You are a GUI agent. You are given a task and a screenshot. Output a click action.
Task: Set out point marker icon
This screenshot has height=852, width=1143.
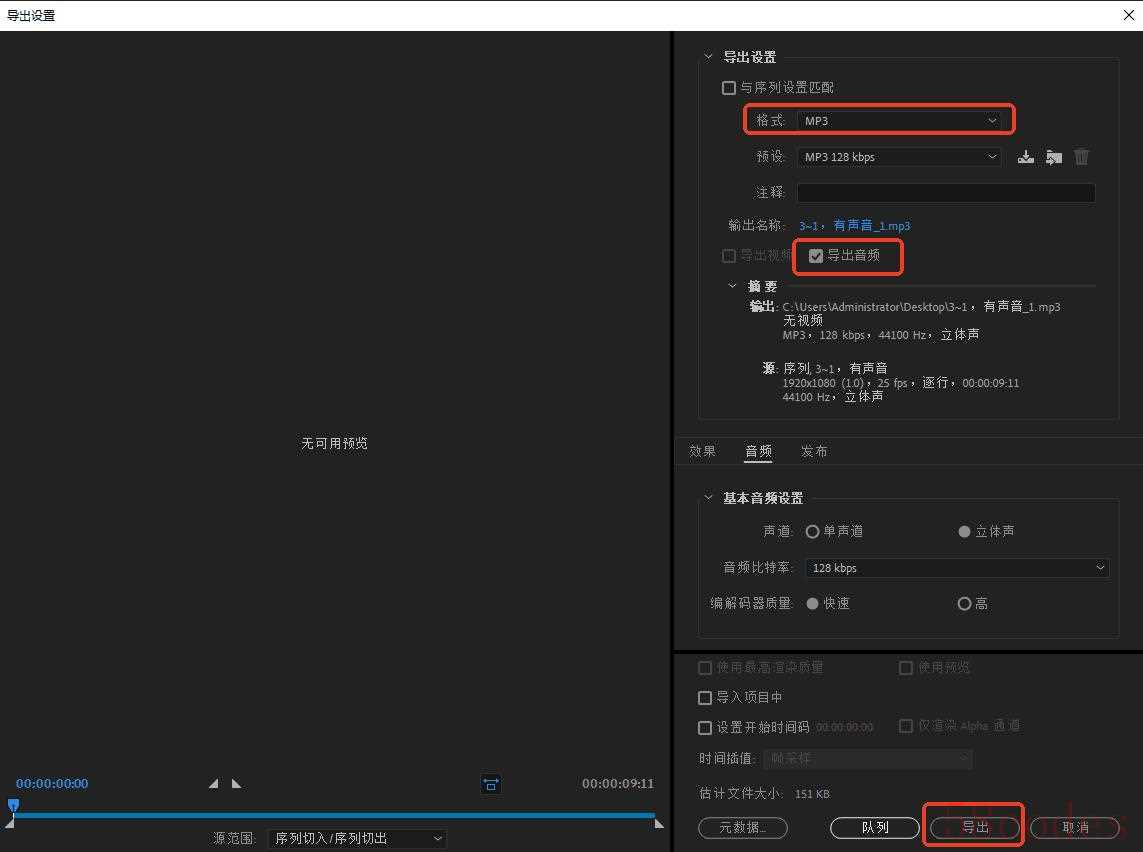pyautogui.click(x=236, y=783)
